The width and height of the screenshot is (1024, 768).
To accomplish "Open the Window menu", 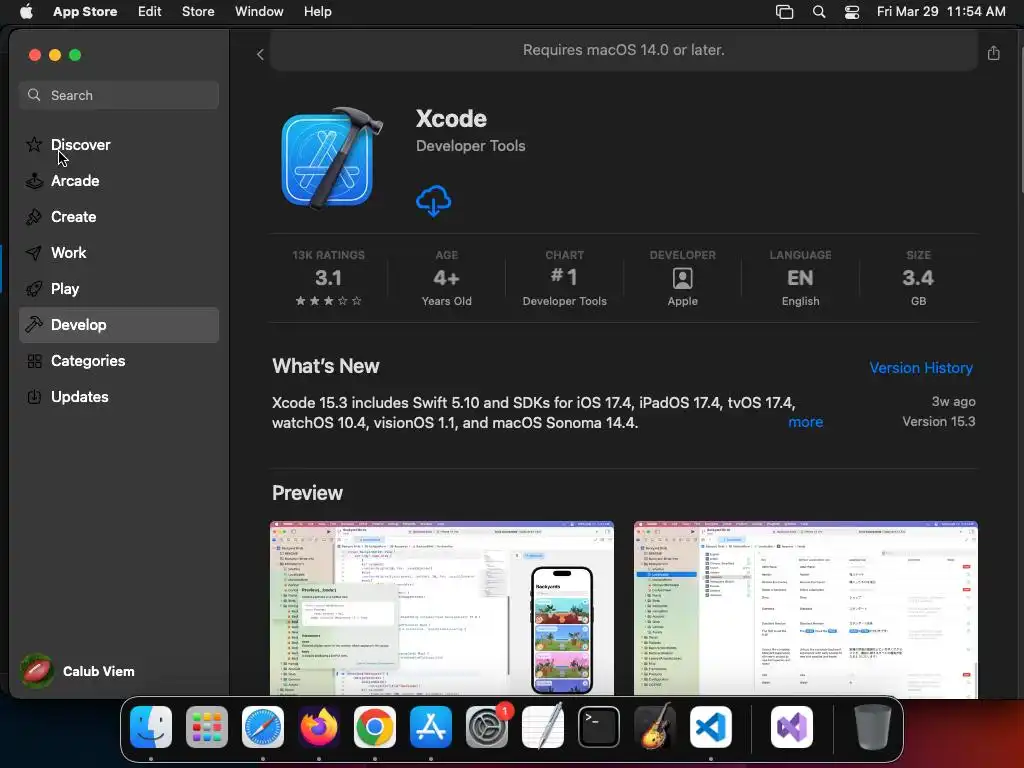I will [x=259, y=12].
